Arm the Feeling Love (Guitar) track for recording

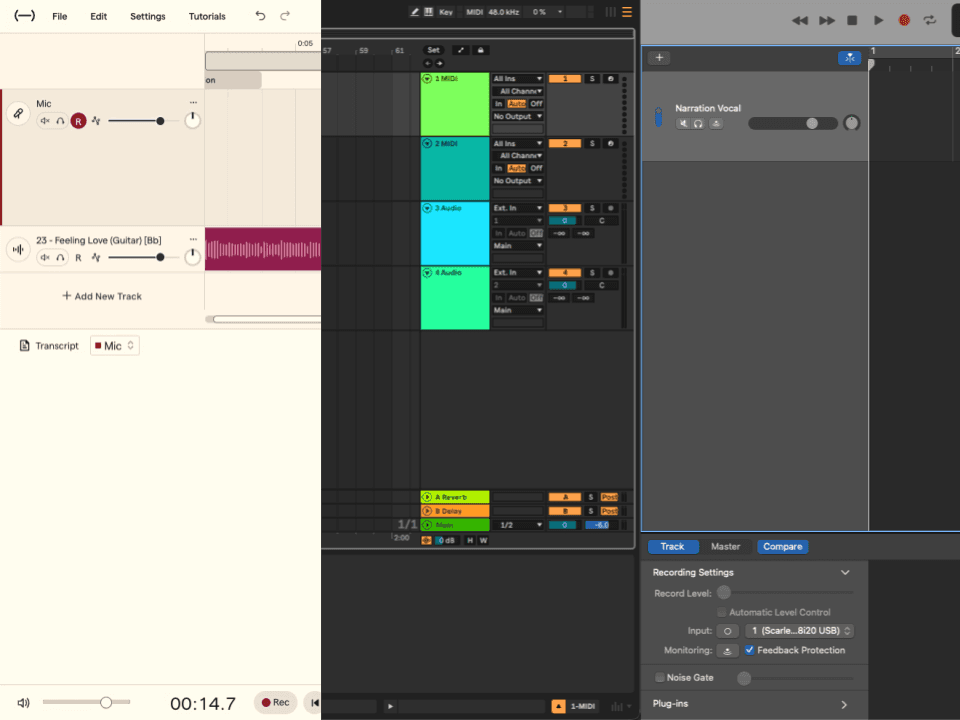click(x=78, y=258)
